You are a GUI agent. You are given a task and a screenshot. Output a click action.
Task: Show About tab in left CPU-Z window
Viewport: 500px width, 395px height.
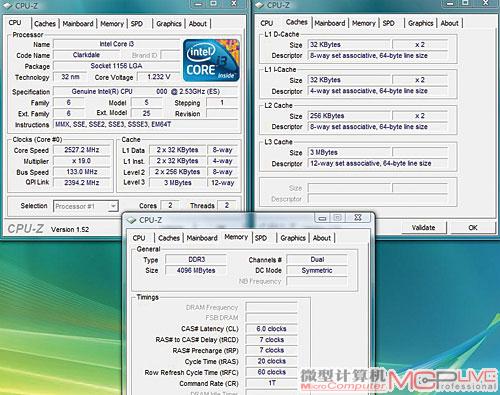[x=198, y=24]
